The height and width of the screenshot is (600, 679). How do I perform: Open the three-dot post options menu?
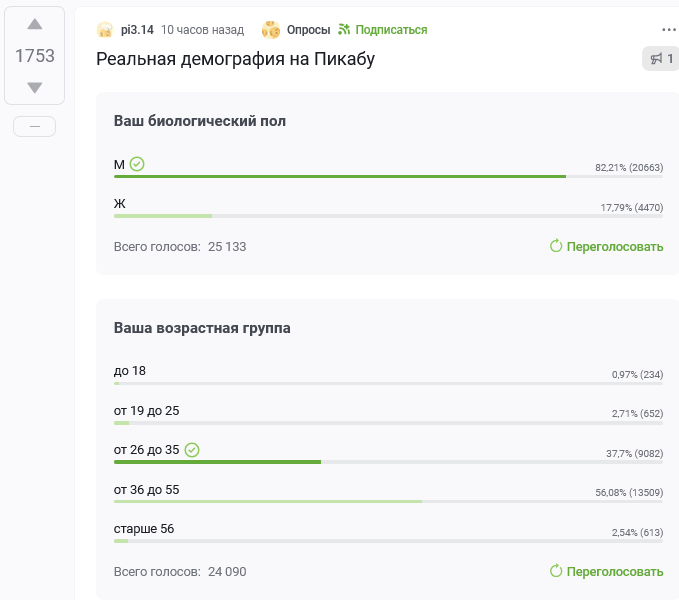point(669,30)
